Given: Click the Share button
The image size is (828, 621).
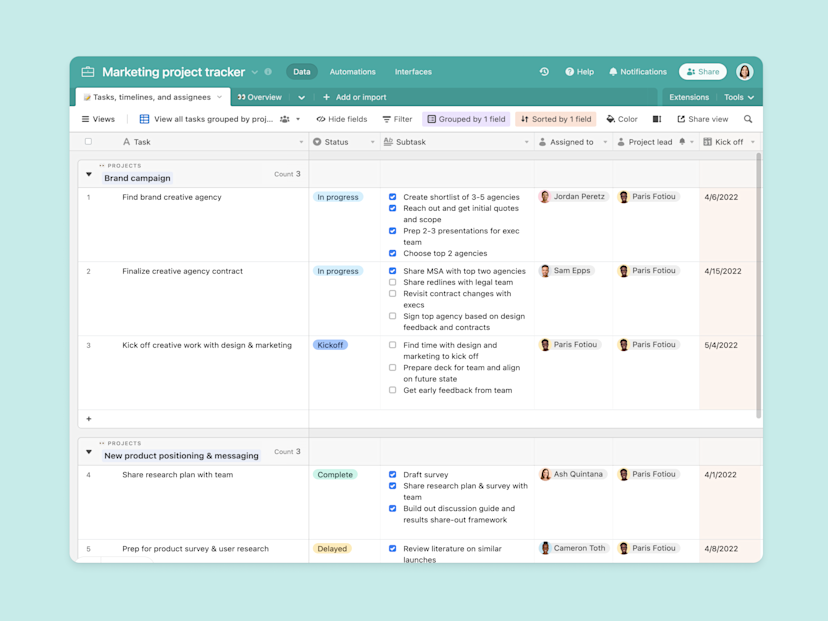Looking at the screenshot, I should pos(702,71).
